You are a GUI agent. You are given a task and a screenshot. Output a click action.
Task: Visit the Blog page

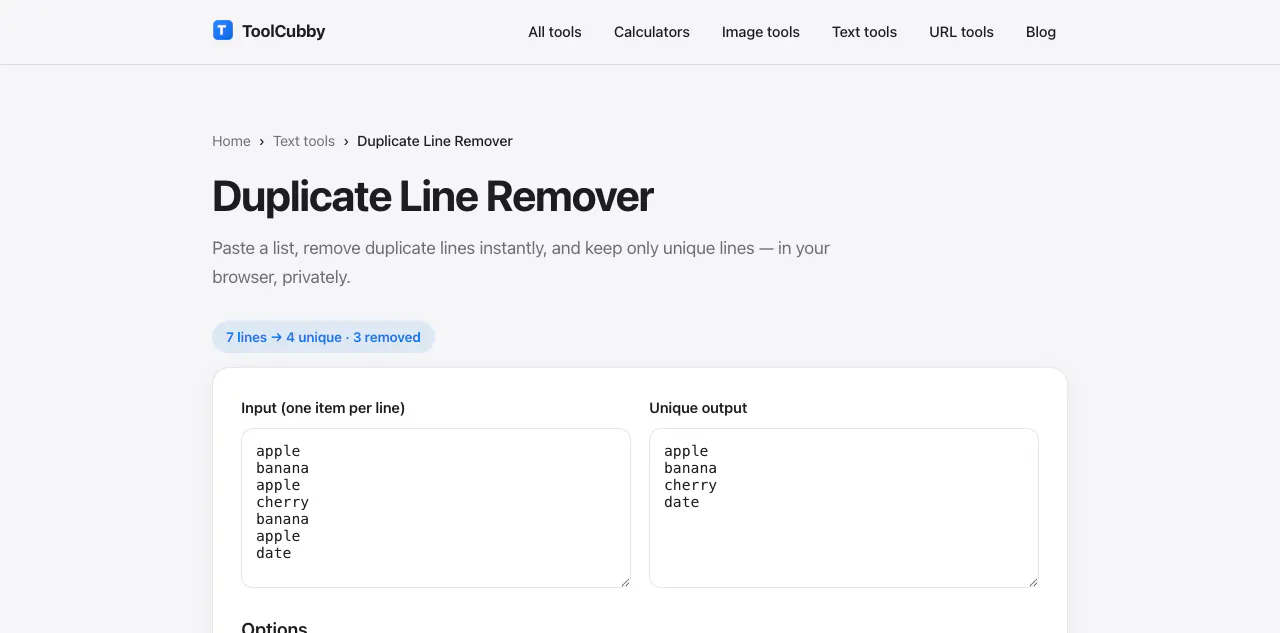point(1041,32)
